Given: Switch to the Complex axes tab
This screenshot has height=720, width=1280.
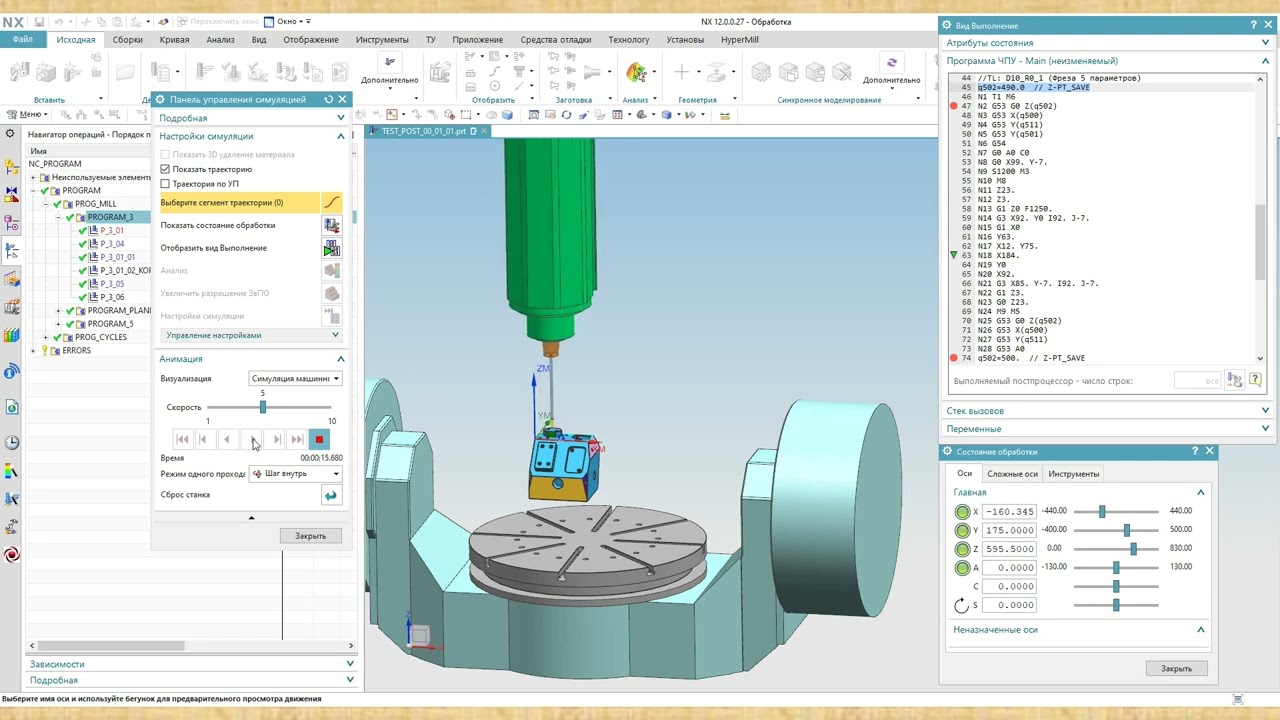Looking at the screenshot, I should pyautogui.click(x=1012, y=474).
